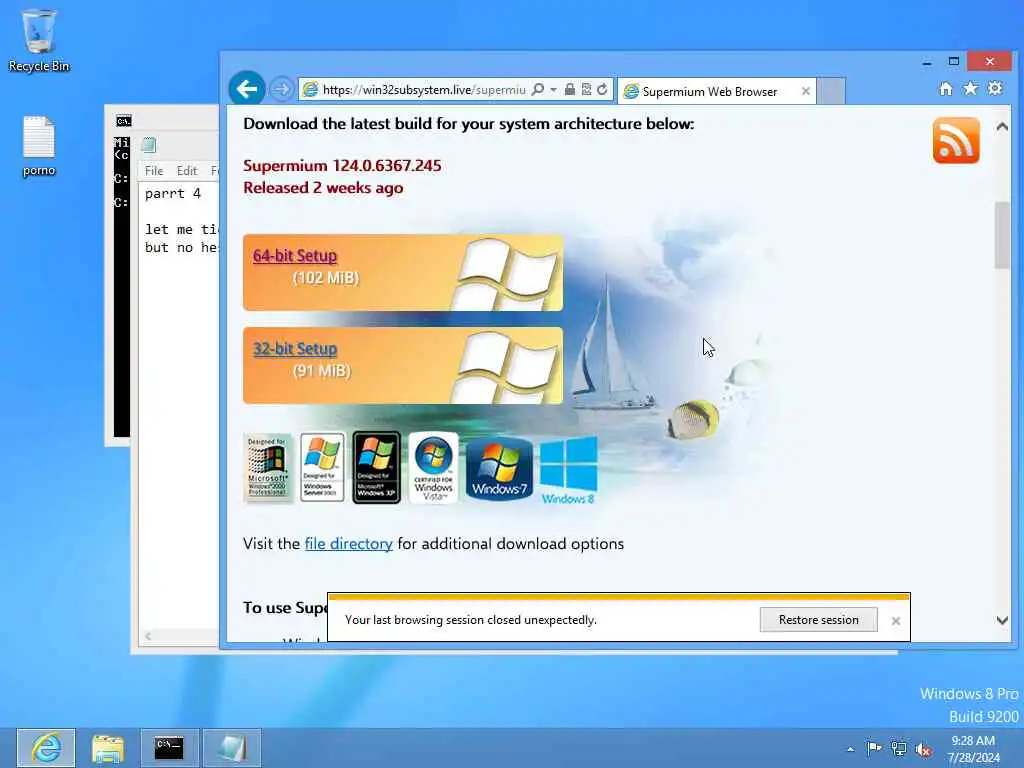Click the Restore session button
Viewport: 1024px width, 768px height.
[x=818, y=620]
